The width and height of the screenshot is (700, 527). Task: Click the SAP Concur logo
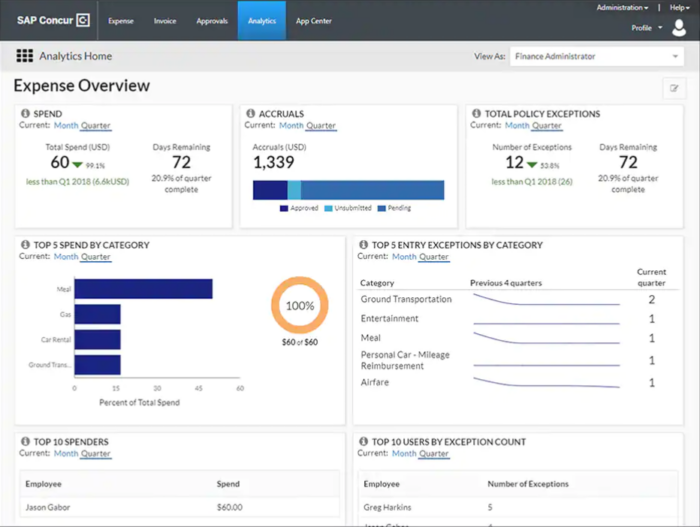tap(53, 20)
